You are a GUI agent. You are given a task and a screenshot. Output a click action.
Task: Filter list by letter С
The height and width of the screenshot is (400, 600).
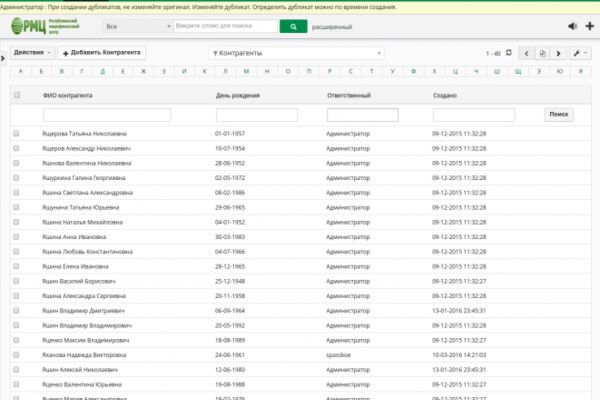point(351,71)
